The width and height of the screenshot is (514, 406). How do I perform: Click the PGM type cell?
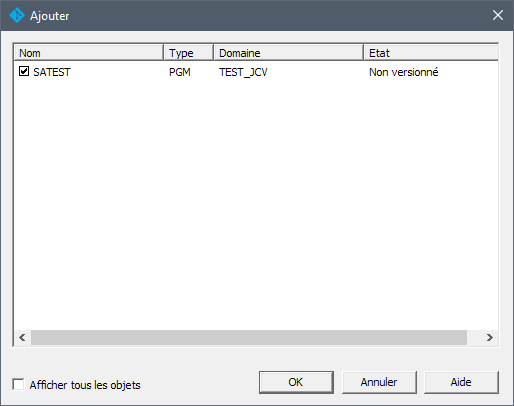180,72
